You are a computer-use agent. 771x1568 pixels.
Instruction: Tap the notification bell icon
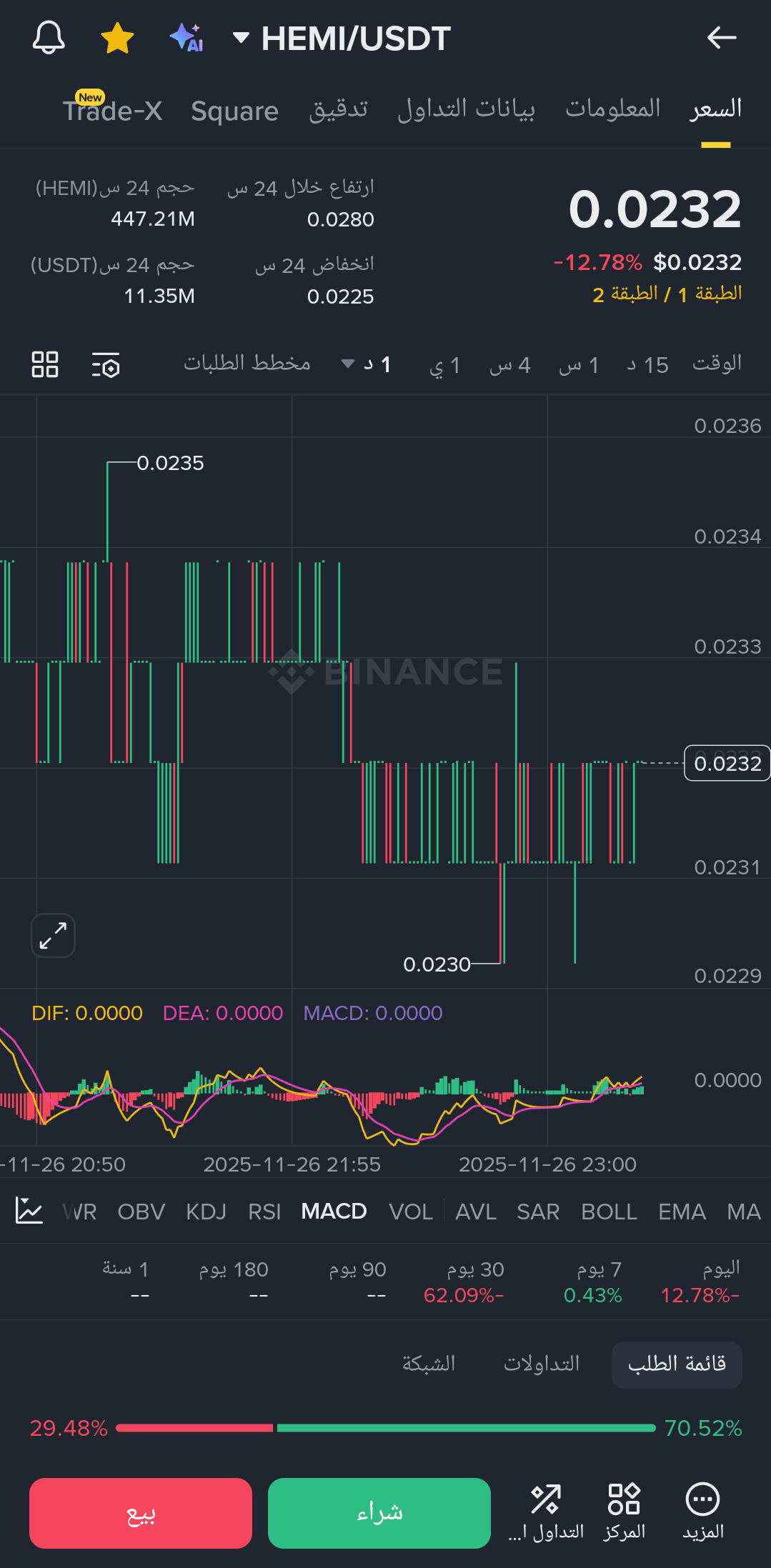pos(49,38)
